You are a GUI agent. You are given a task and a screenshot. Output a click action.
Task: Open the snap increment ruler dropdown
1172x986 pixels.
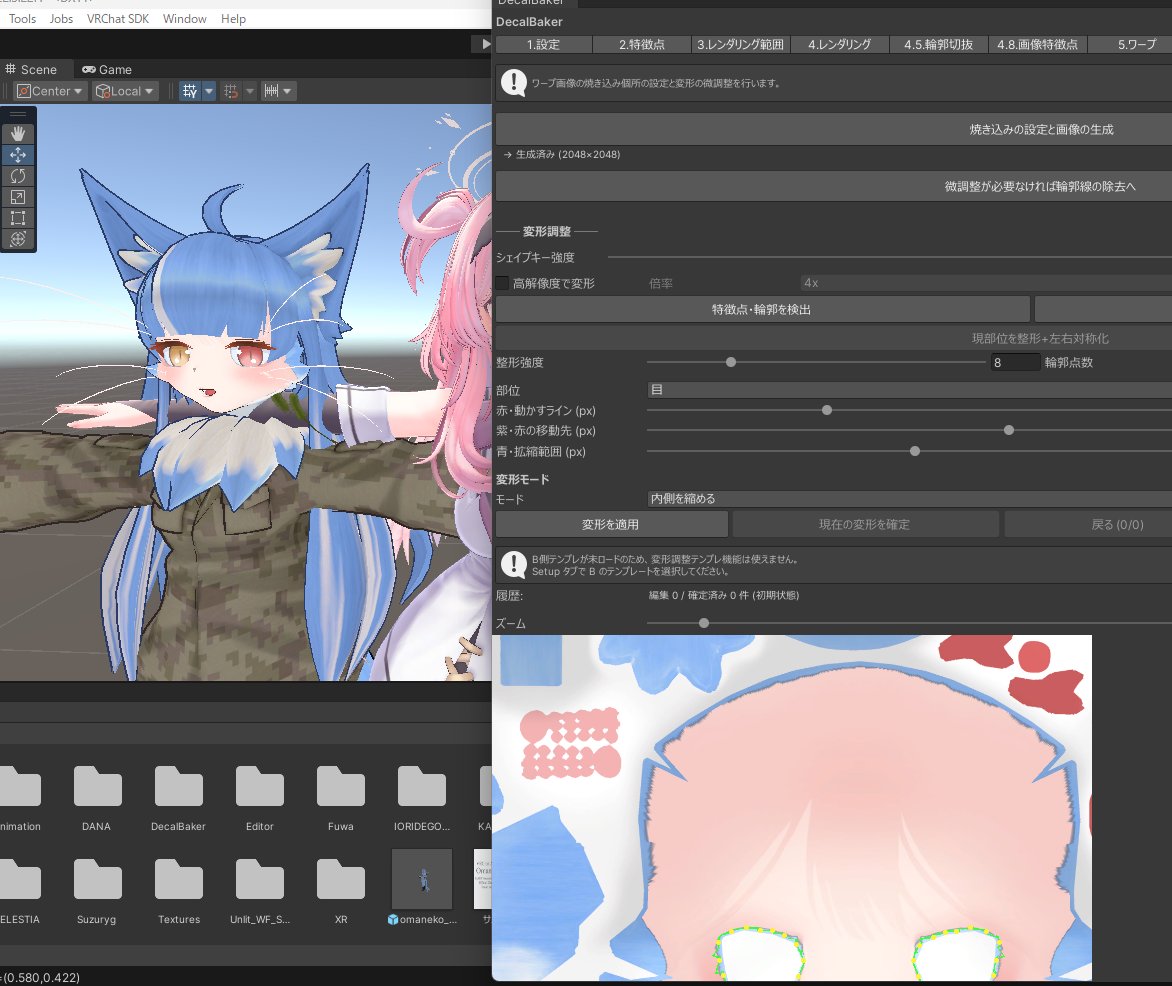click(277, 91)
